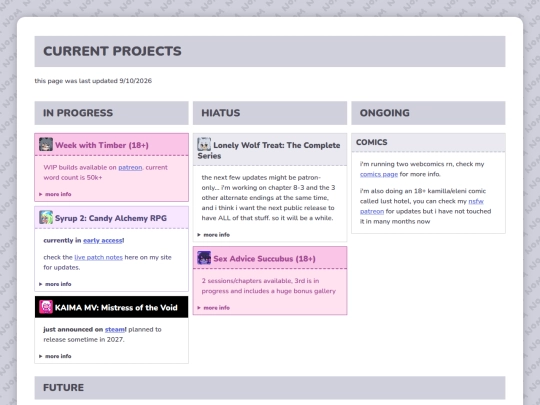Click the word count is 50k+ text

(x=73, y=178)
